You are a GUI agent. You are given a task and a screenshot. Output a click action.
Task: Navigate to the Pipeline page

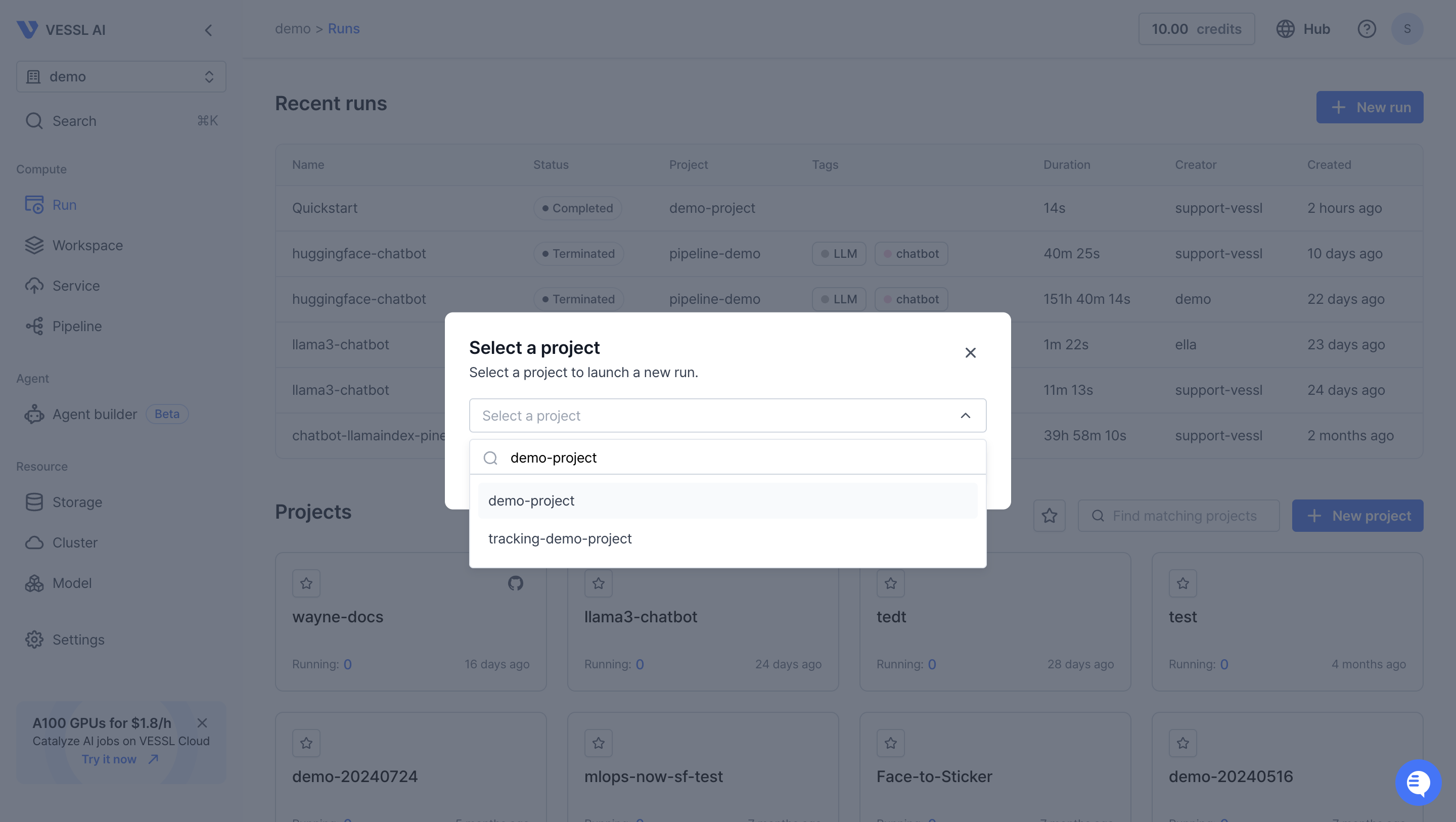point(121,326)
